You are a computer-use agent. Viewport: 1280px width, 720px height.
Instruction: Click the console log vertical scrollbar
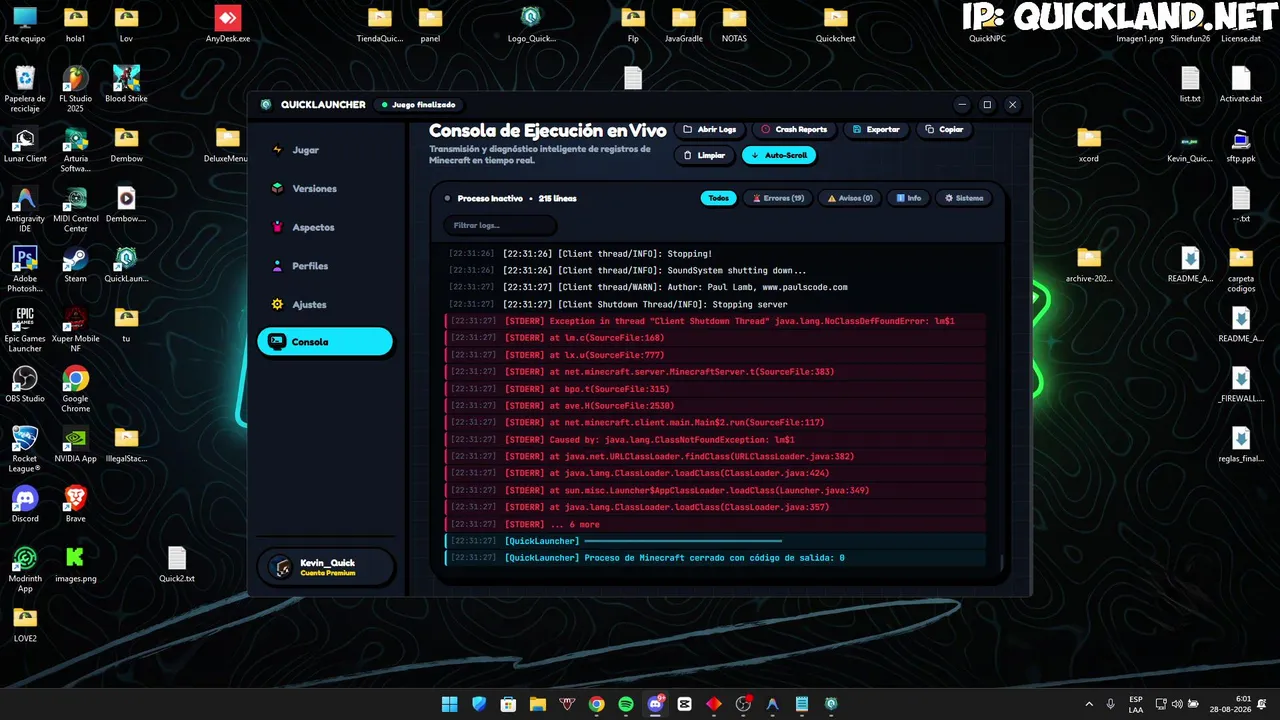click(1001, 563)
